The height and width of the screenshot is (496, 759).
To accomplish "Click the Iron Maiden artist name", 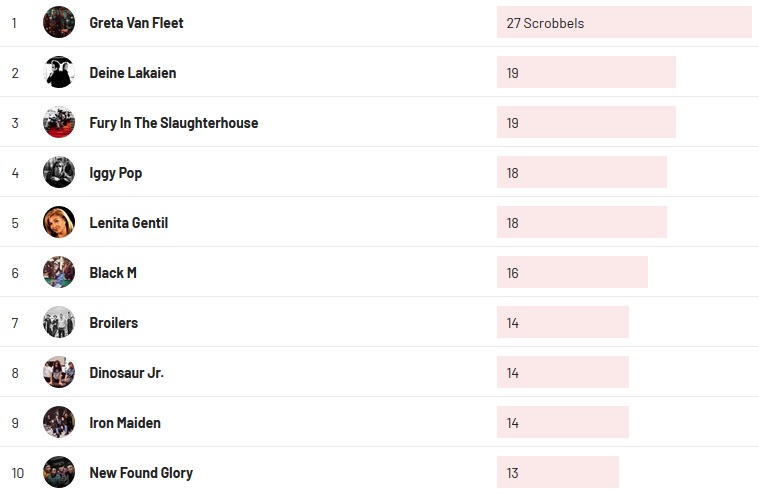I will [124, 422].
